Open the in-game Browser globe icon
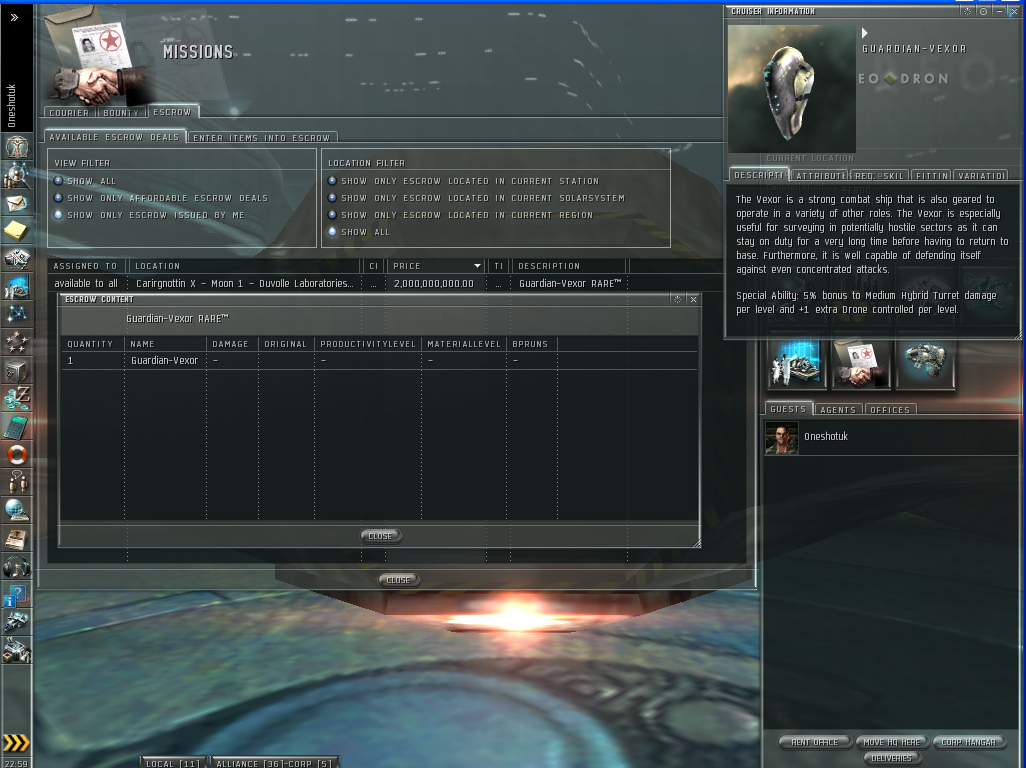The image size is (1026, 768). [16, 510]
